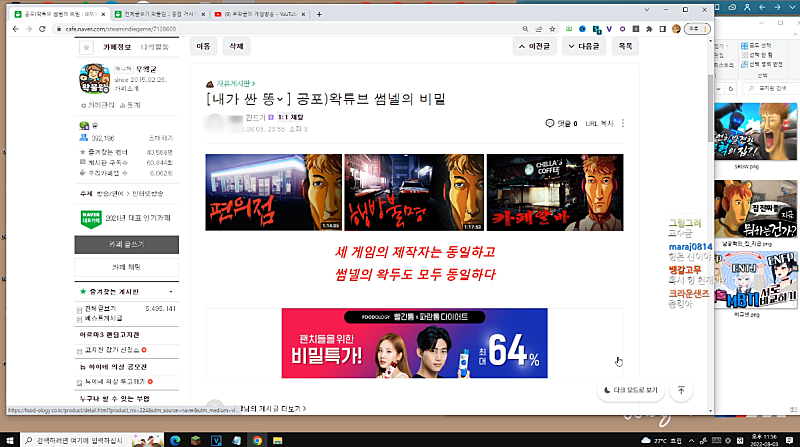Click the Chrome forward arrow
The image size is (800, 447).
point(29,29)
